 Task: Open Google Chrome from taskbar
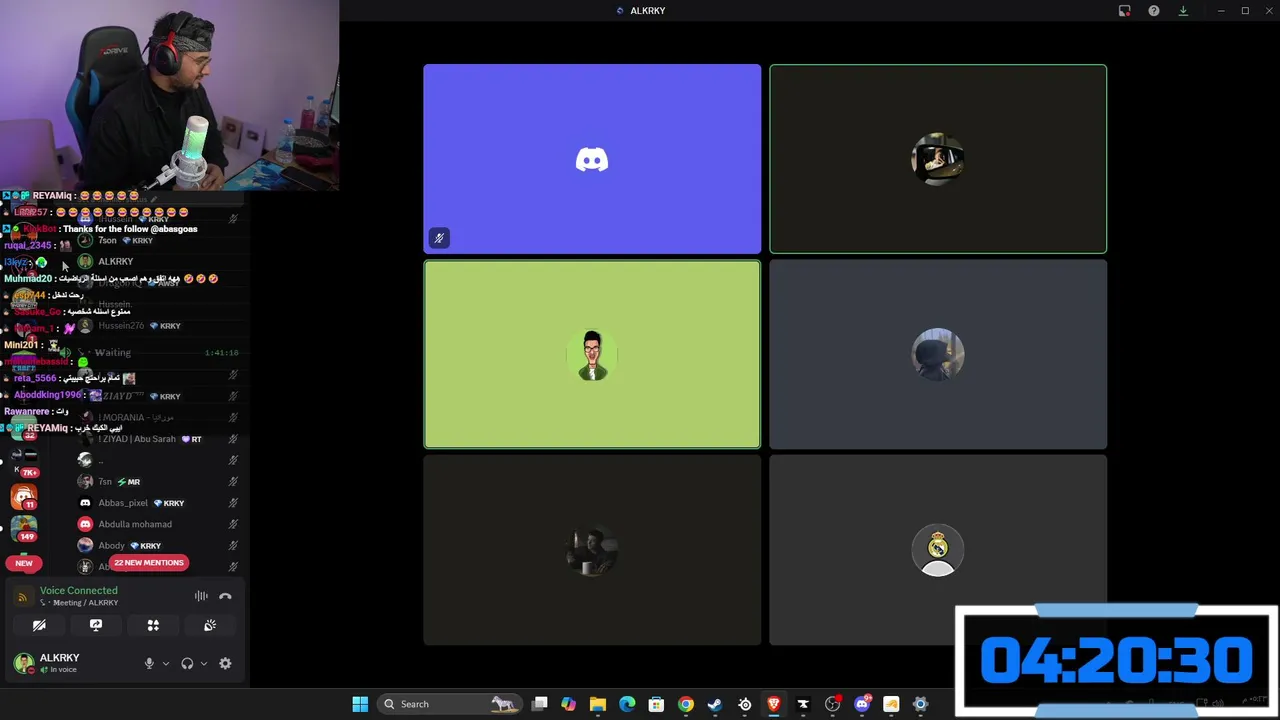point(685,704)
